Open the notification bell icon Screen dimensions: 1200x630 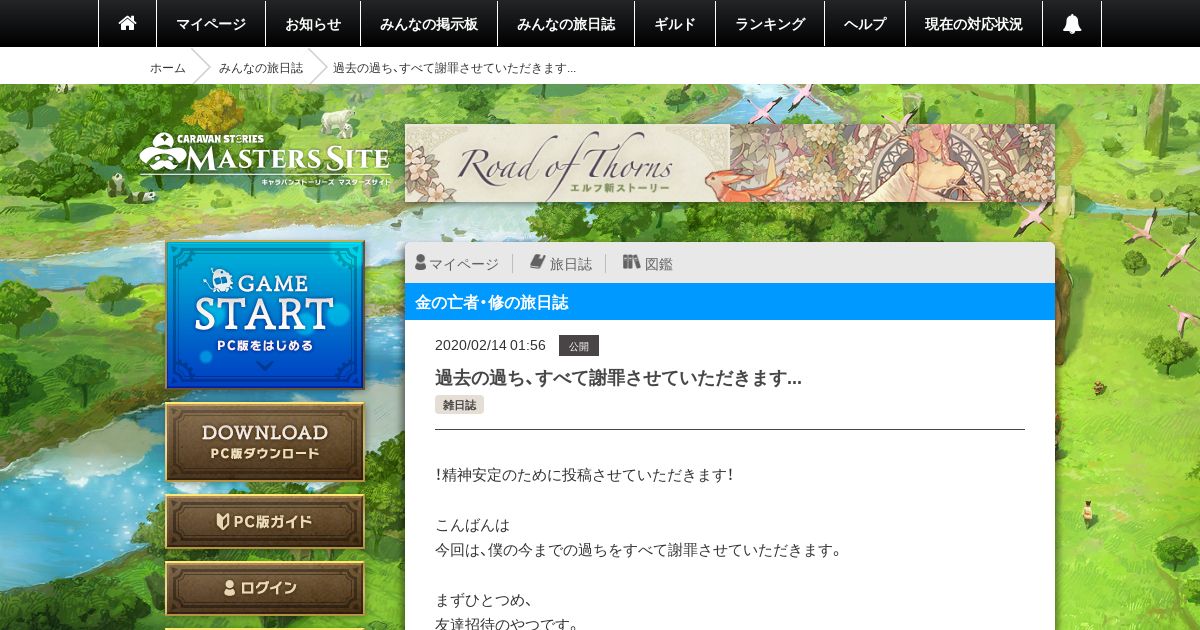coord(1072,24)
